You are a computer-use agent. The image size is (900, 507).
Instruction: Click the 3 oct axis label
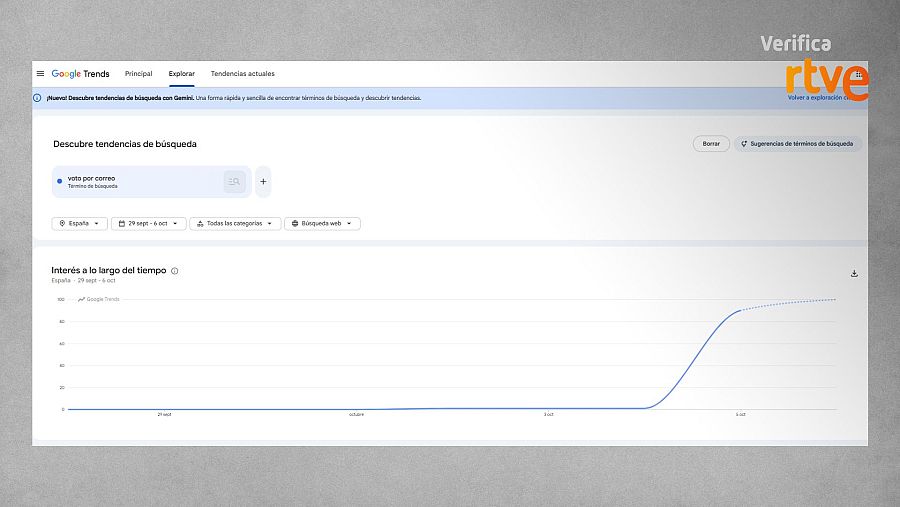point(549,414)
